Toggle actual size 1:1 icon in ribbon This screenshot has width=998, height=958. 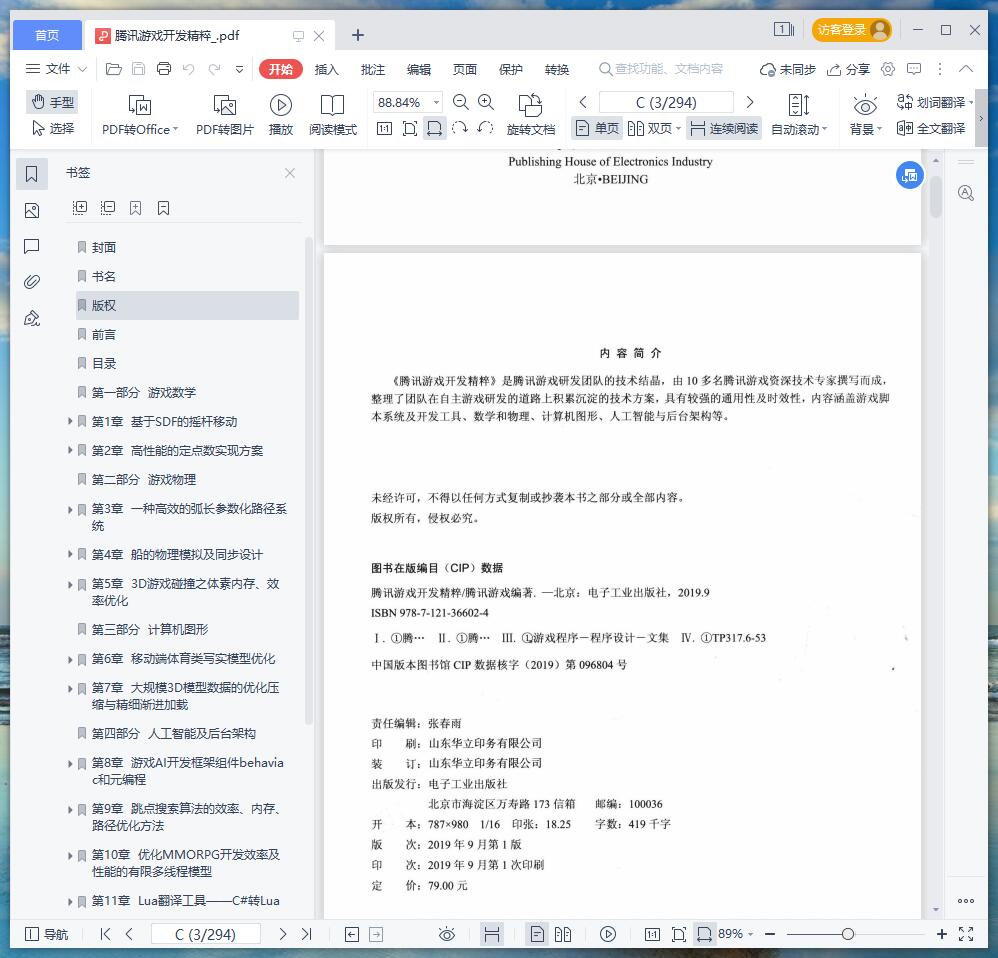tap(384, 129)
